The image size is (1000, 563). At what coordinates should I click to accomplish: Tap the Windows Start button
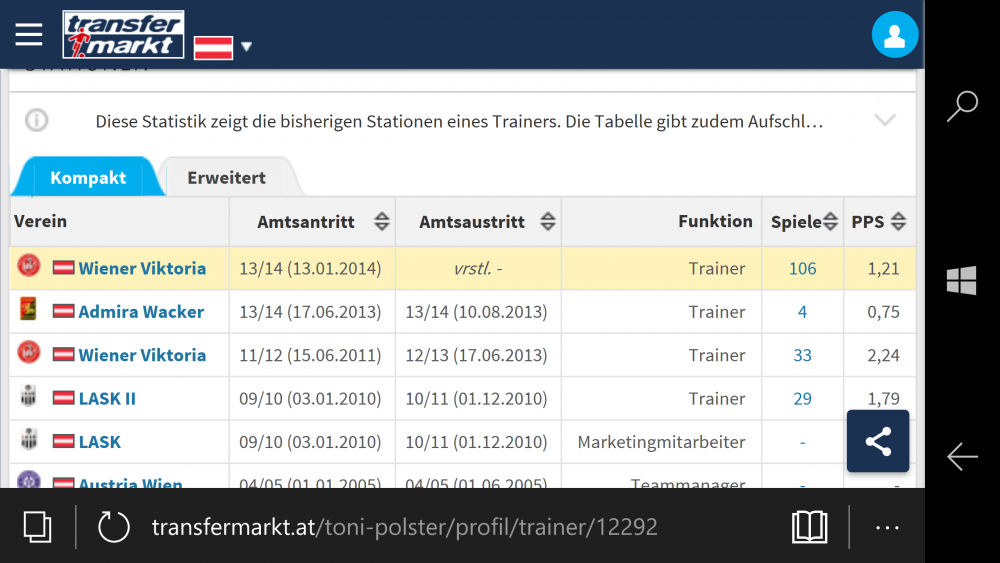coord(962,281)
